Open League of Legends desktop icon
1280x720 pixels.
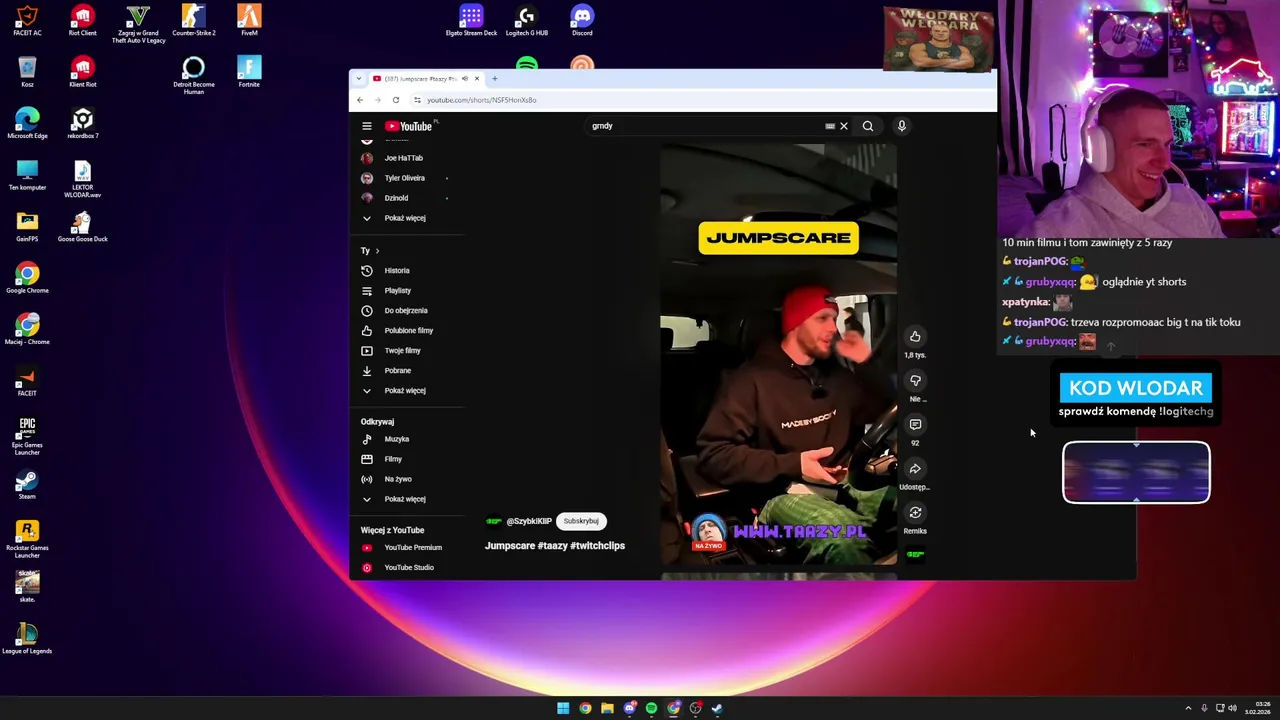click(27, 638)
